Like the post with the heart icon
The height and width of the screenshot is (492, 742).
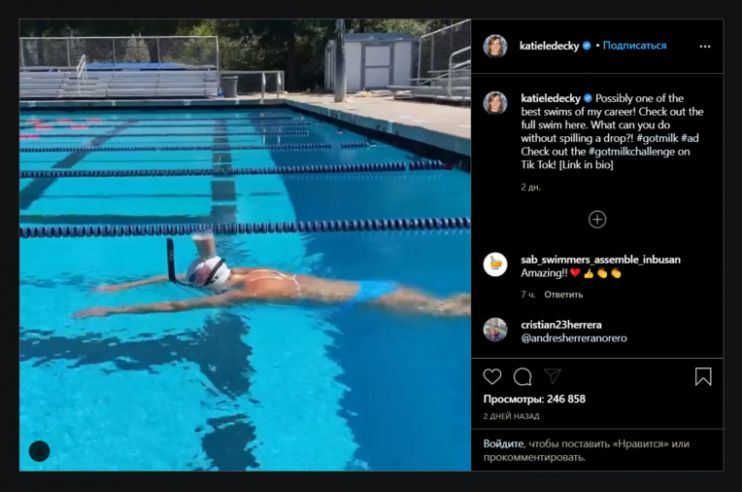coord(493,377)
